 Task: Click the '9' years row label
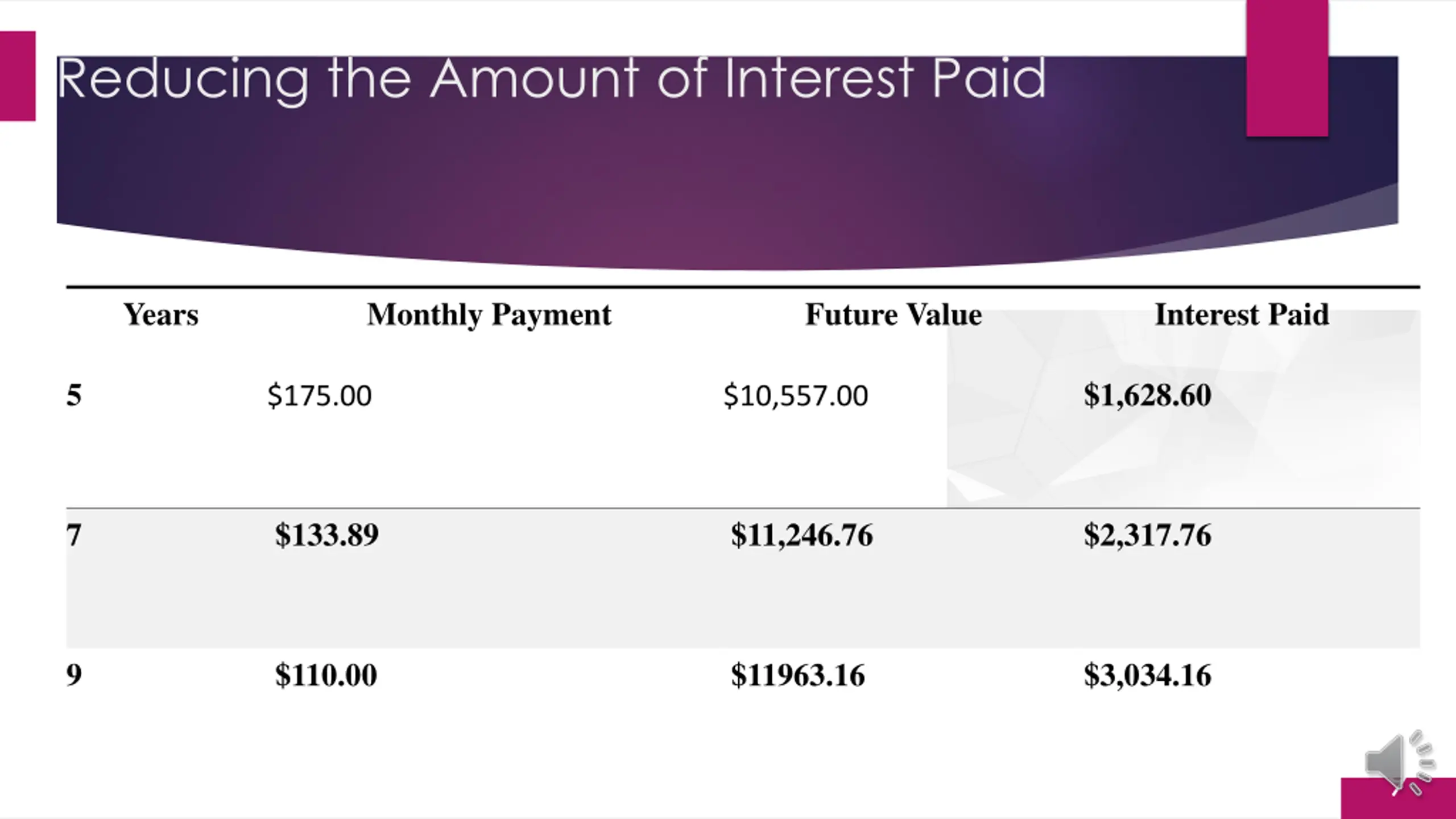(74, 676)
